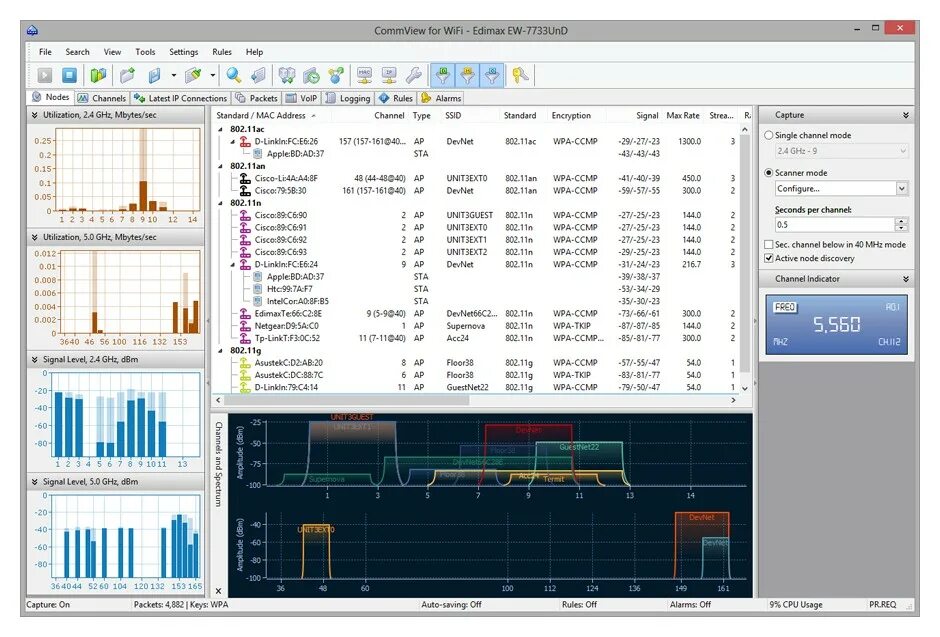The height and width of the screenshot is (637, 940).
Task: Open IP aliases toolbar icon
Action: click(x=389, y=76)
